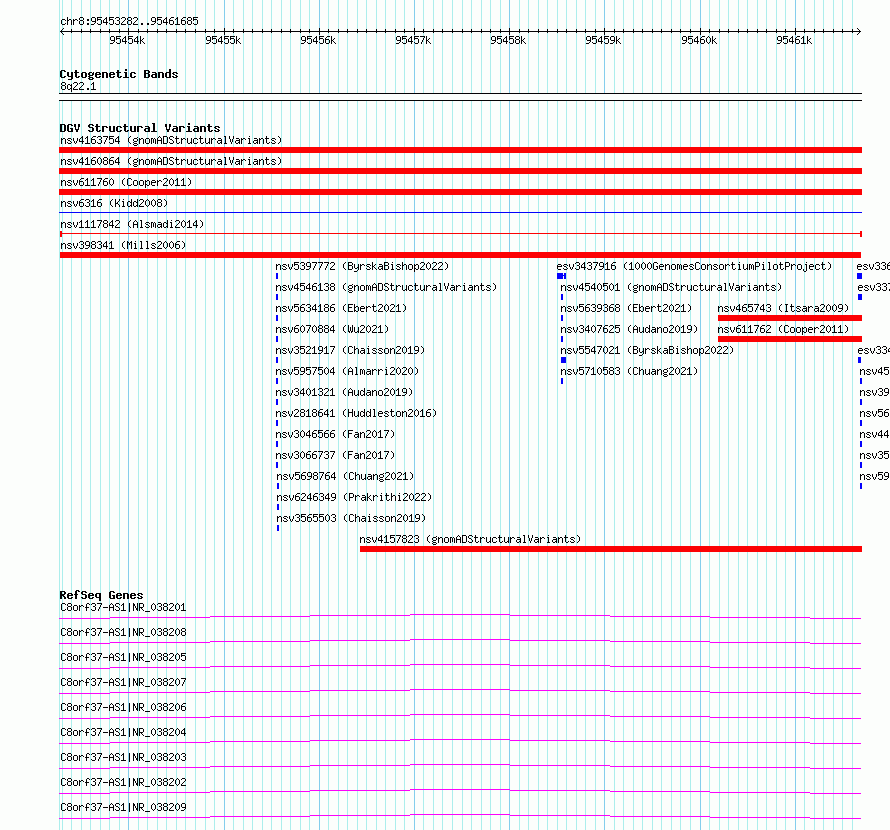
Task: Click the 95461k ruler label
Action: [x=794, y=40]
